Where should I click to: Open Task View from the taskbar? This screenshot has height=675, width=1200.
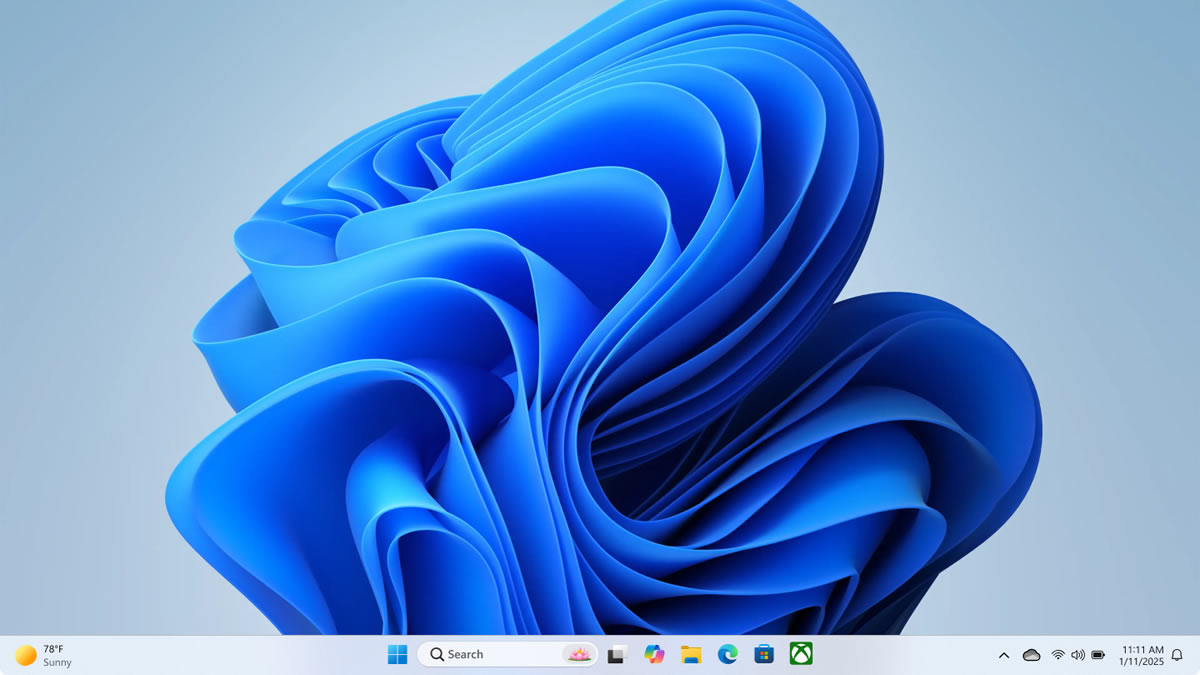[x=617, y=654]
